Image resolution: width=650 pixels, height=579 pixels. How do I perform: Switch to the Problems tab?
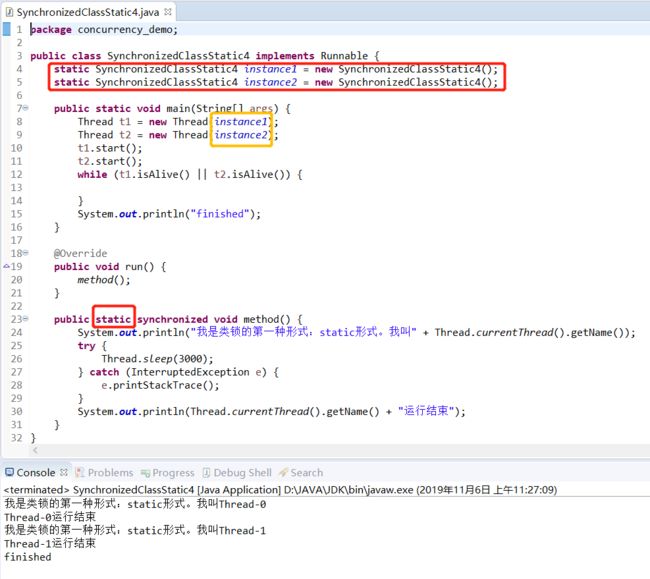click(110, 472)
